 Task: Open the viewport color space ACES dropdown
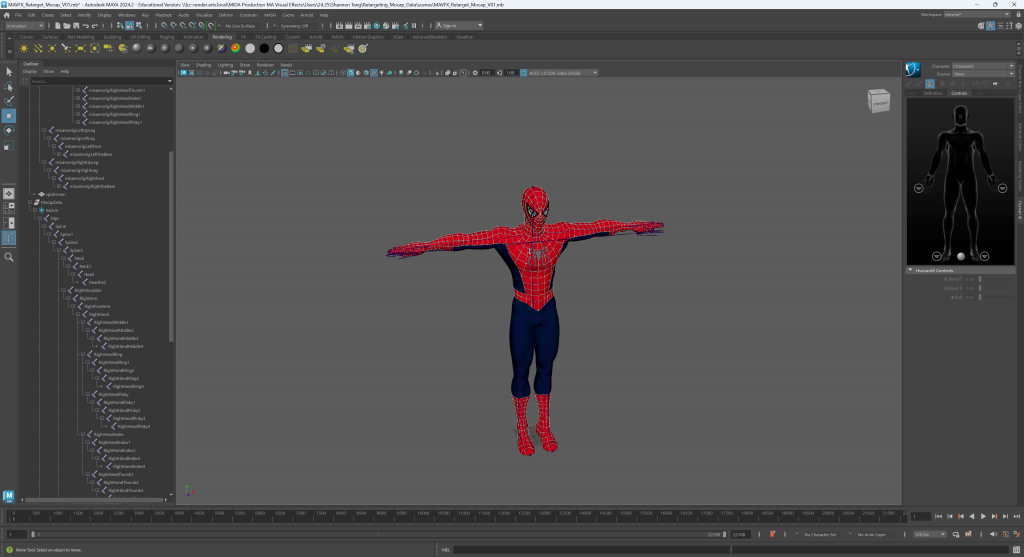[563, 73]
